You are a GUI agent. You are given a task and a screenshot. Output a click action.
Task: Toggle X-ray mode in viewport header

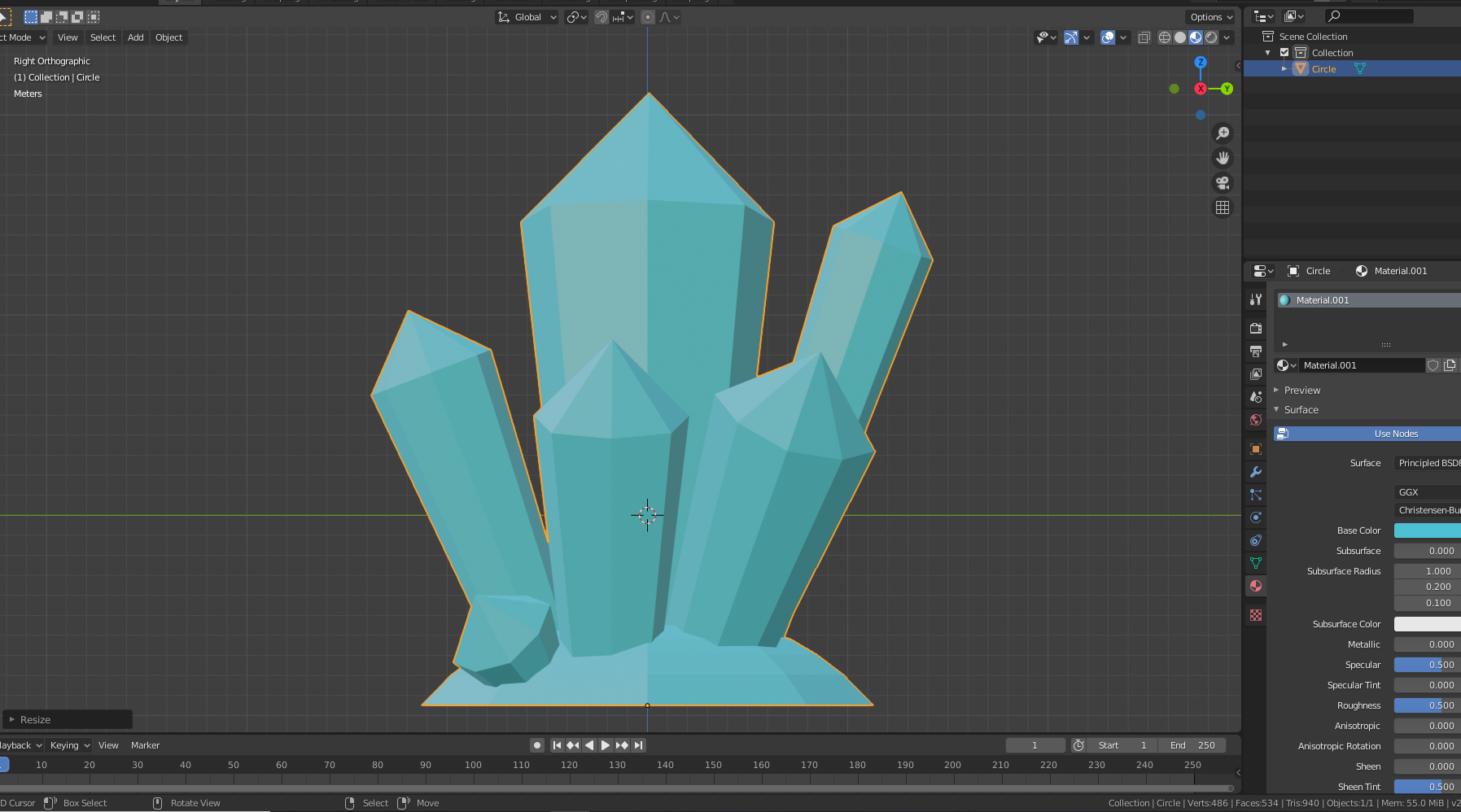(1144, 37)
